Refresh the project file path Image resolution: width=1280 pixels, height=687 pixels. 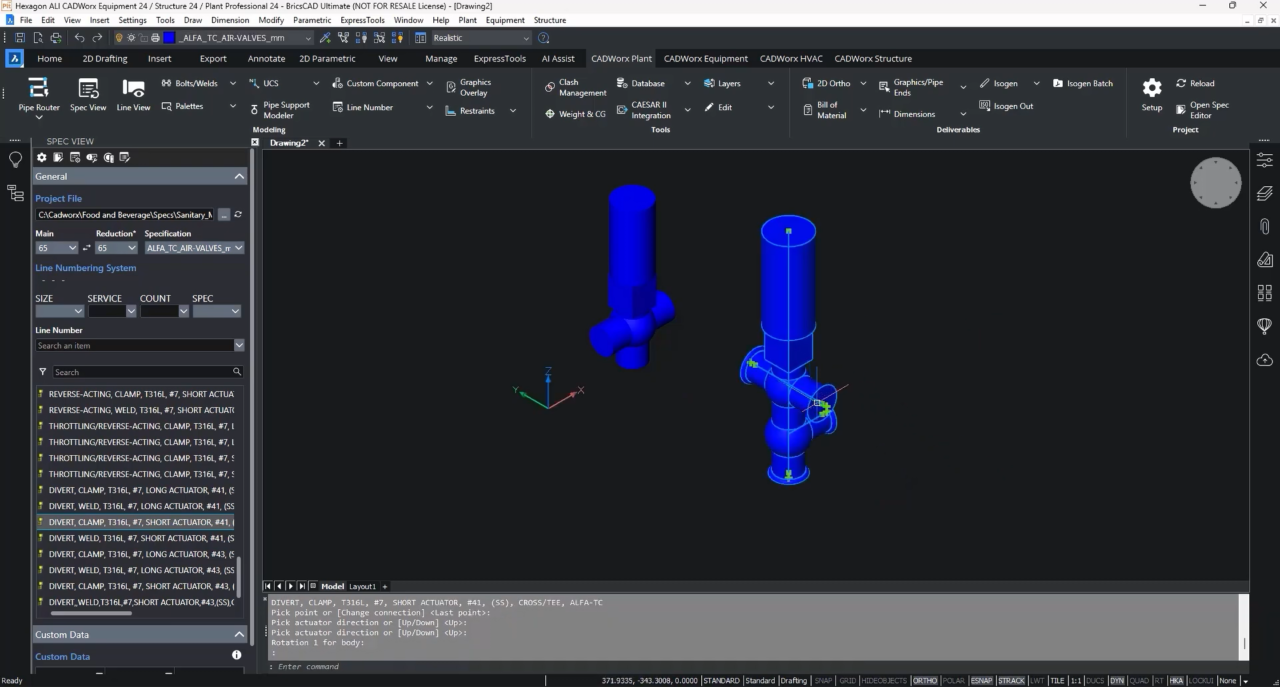coord(238,215)
